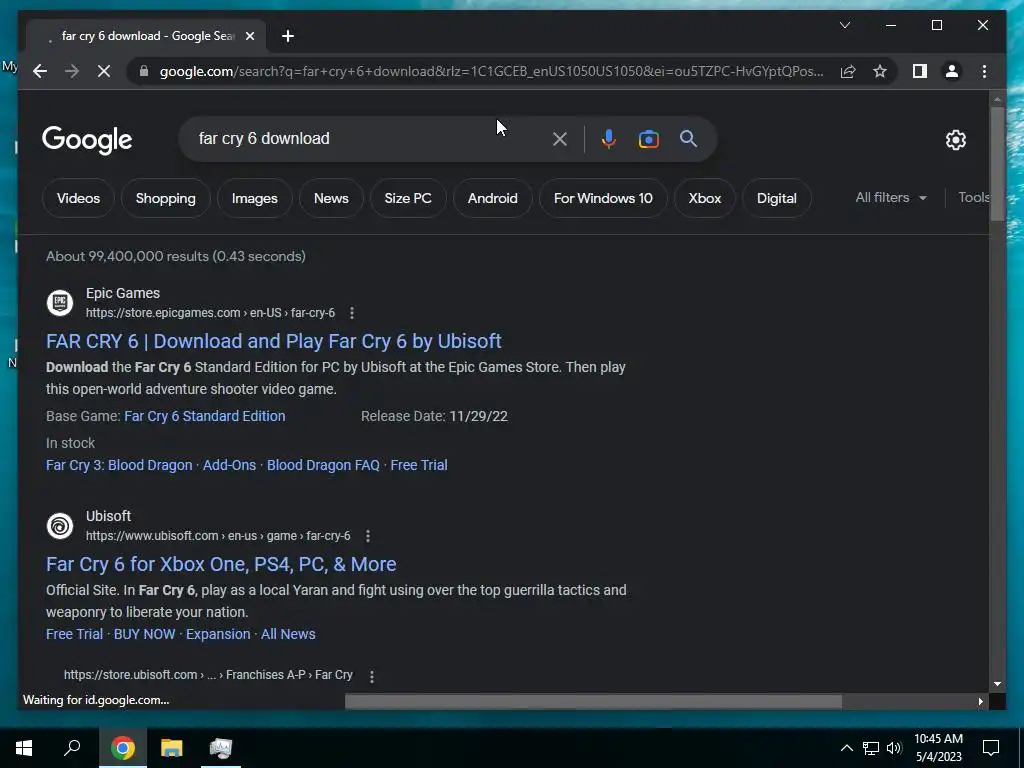Click the Chrome address bar URL
1024x768 pixels.
pyautogui.click(x=491, y=71)
